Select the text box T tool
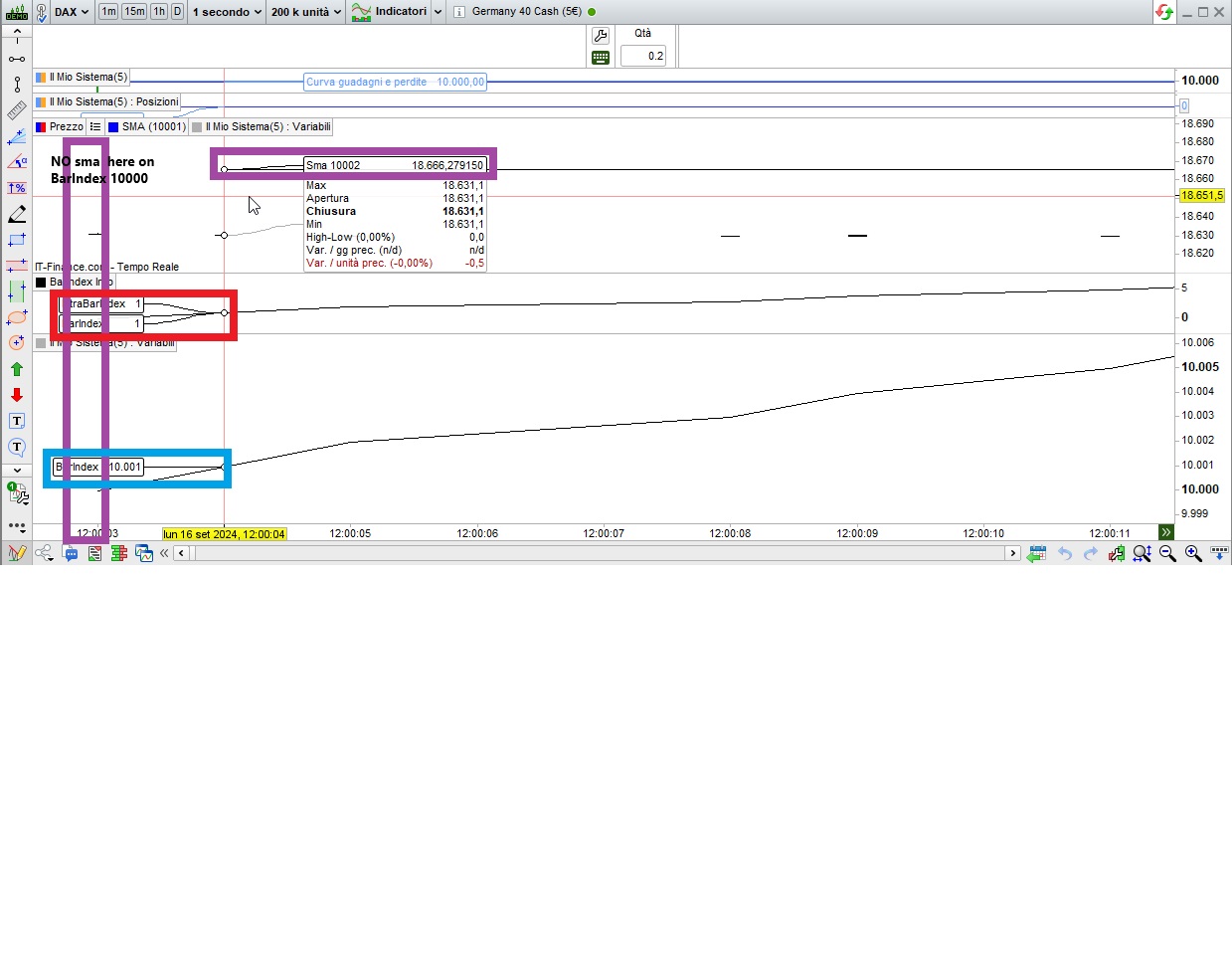Screen dimensions: 1232x963 click(17, 421)
